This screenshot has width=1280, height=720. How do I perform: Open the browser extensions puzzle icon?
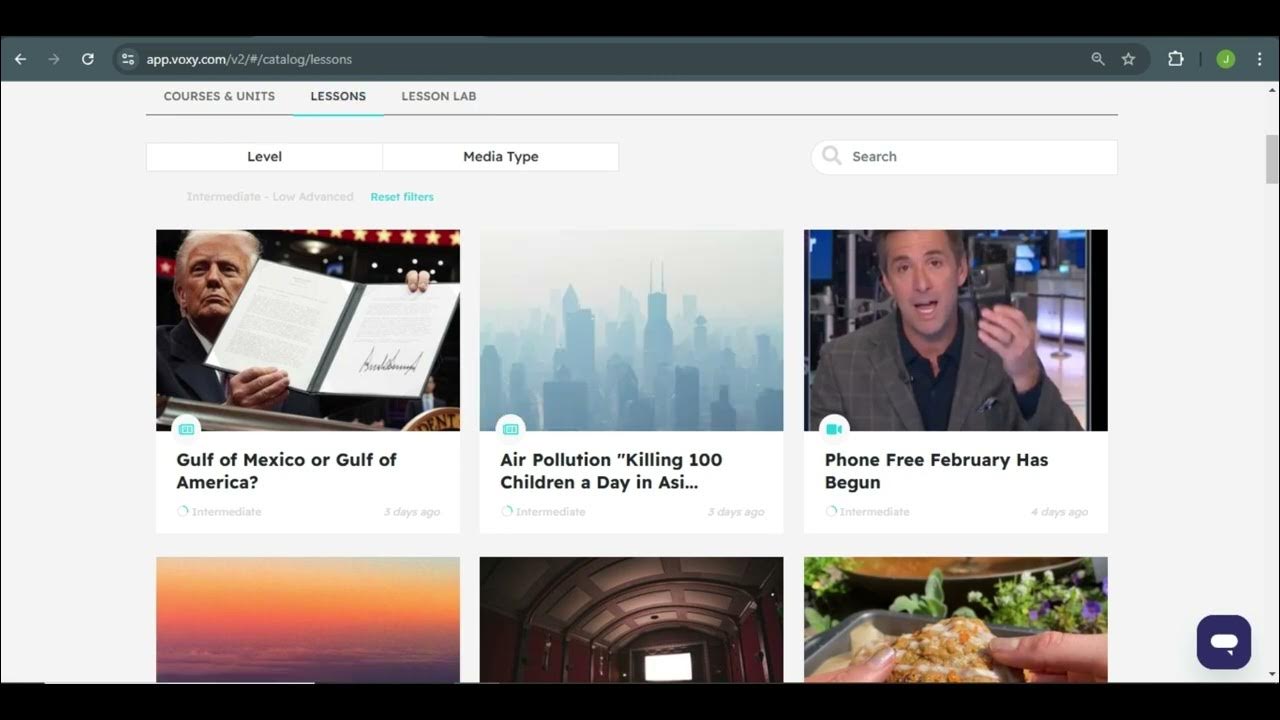click(x=1176, y=59)
